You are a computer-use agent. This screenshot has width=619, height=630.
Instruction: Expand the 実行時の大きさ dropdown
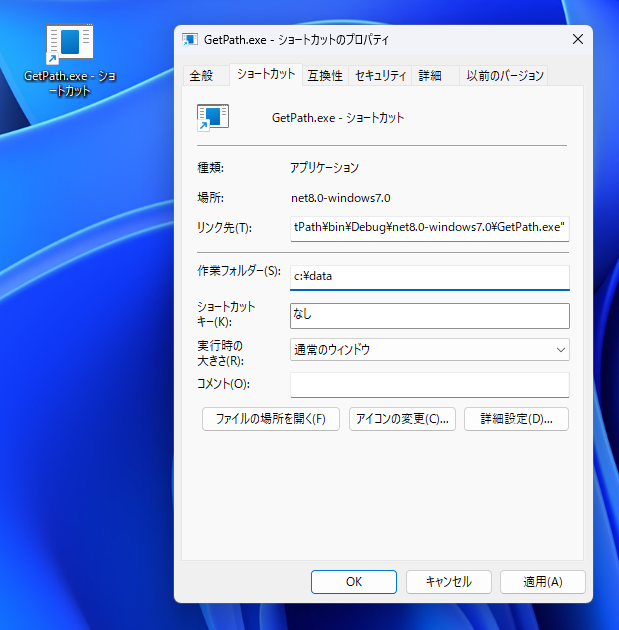(429, 350)
